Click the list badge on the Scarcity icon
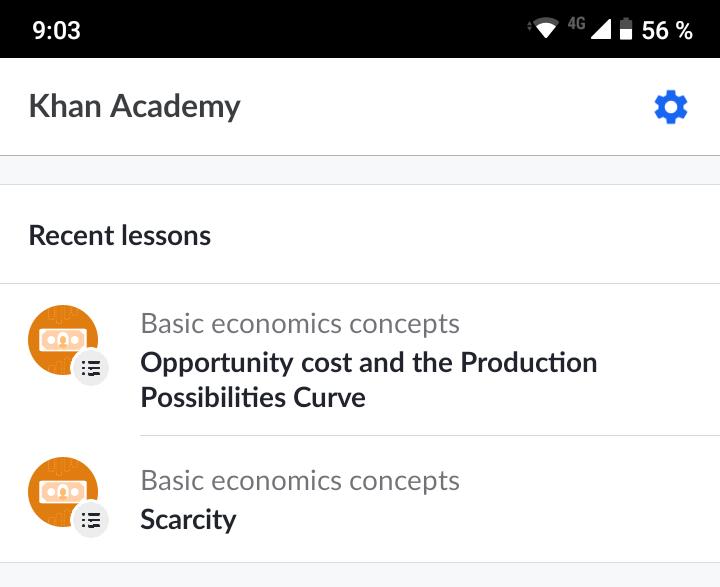The height and width of the screenshot is (587, 720). click(91, 520)
